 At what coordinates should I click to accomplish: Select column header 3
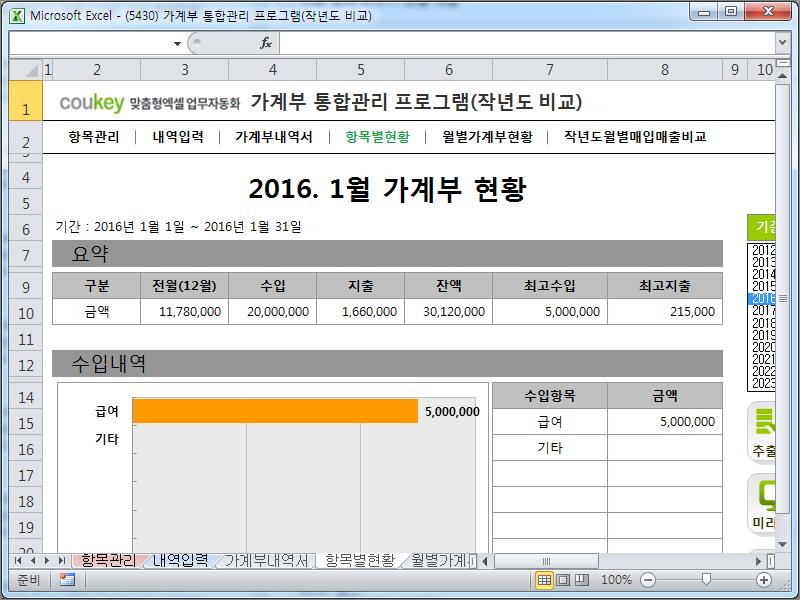[185, 70]
